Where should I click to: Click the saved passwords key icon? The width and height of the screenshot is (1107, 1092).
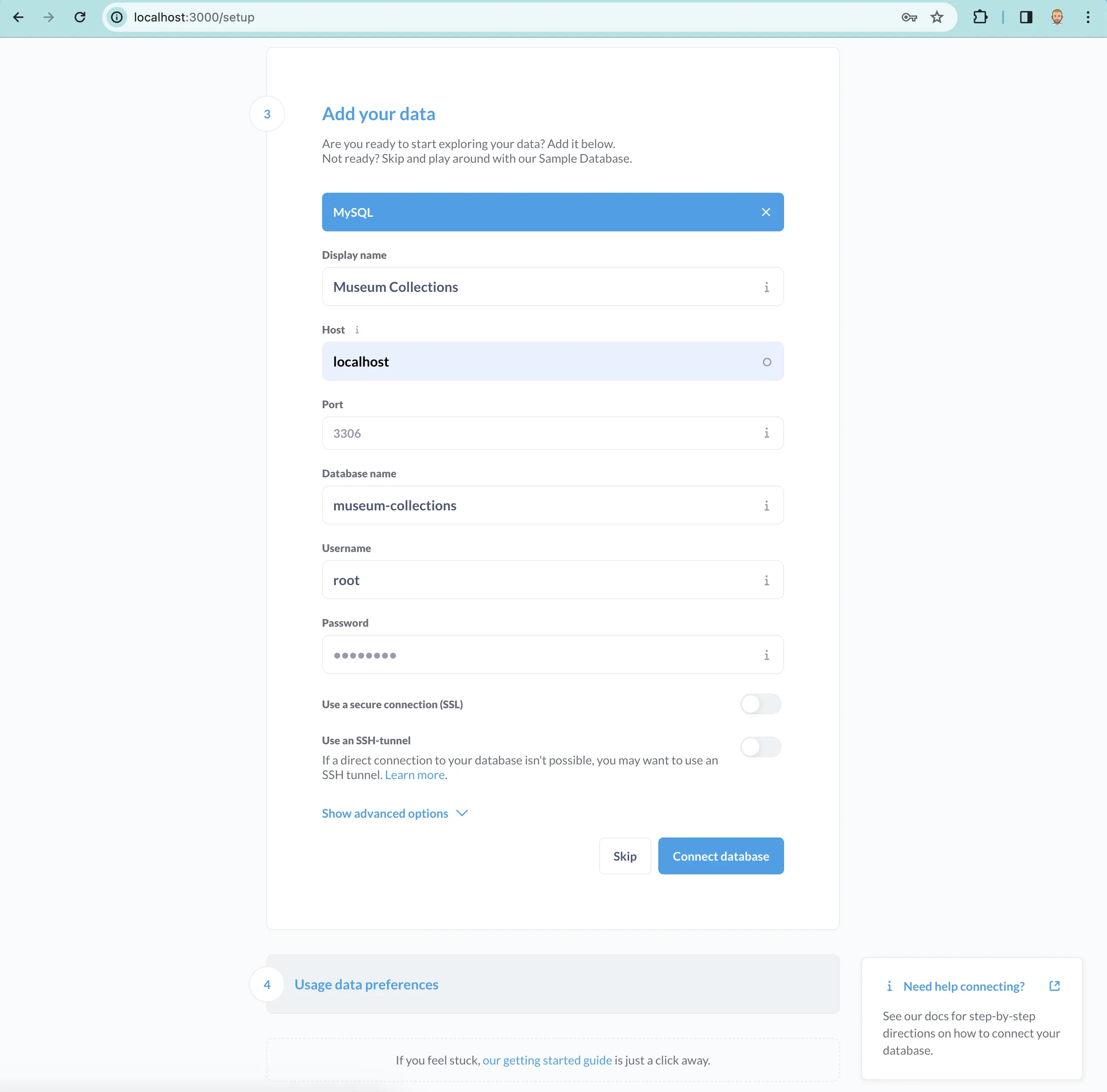(x=909, y=17)
